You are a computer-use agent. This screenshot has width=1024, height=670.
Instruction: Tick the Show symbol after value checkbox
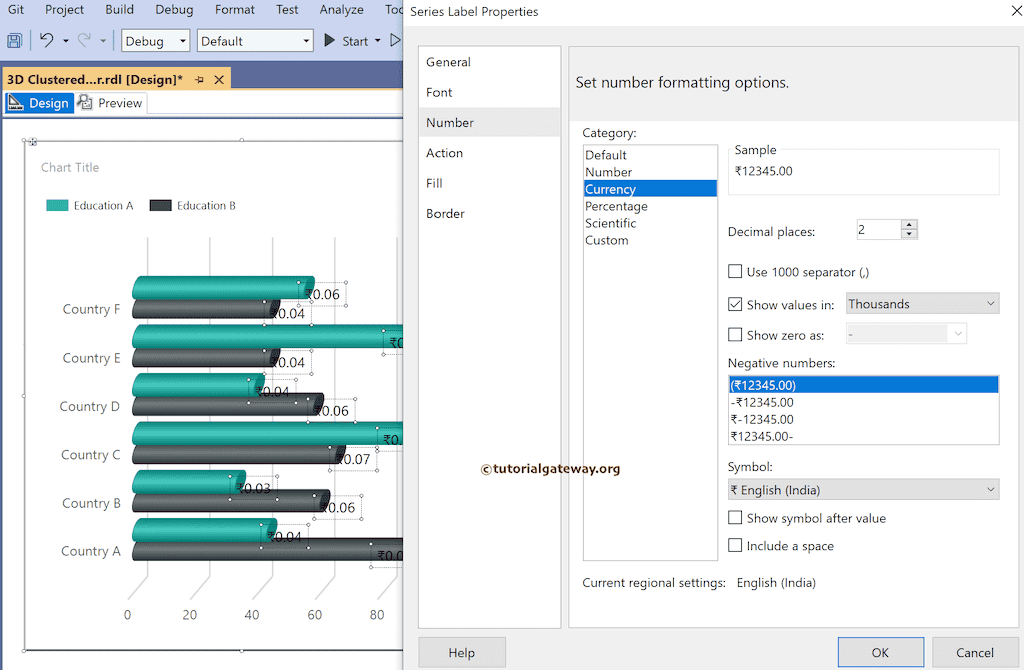(735, 518)
